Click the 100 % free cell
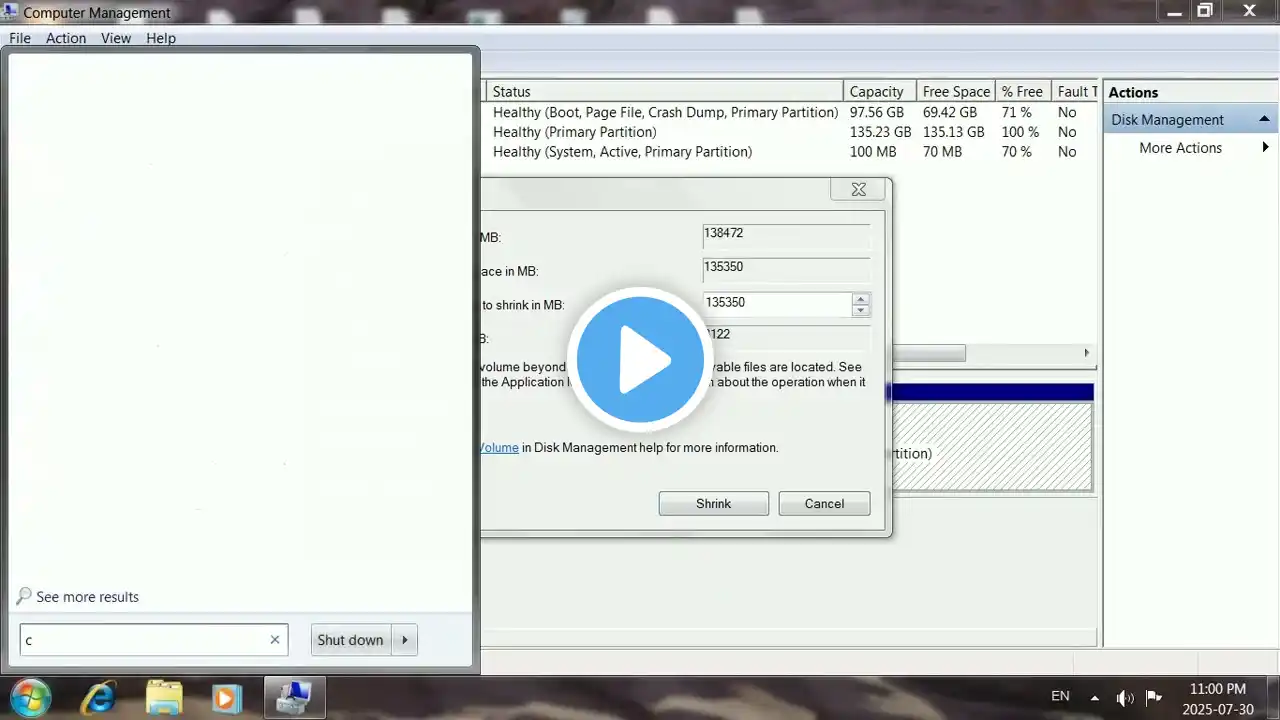Image resolution: width=1280 pixels, height=720 pixels. (x=1020, y=132)
